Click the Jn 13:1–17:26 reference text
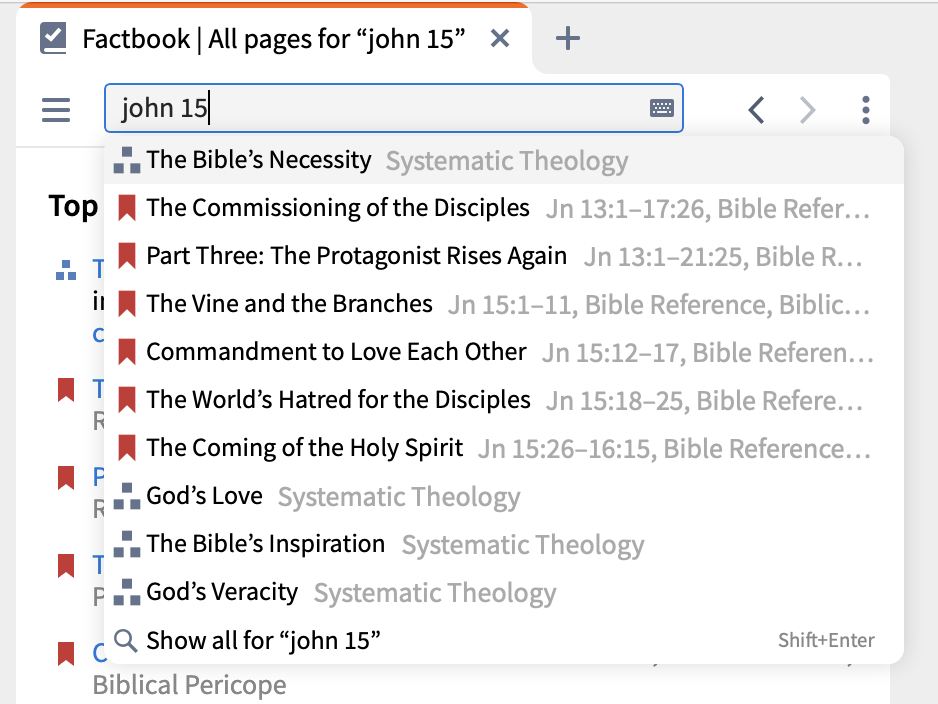 [x=626, y=209]
